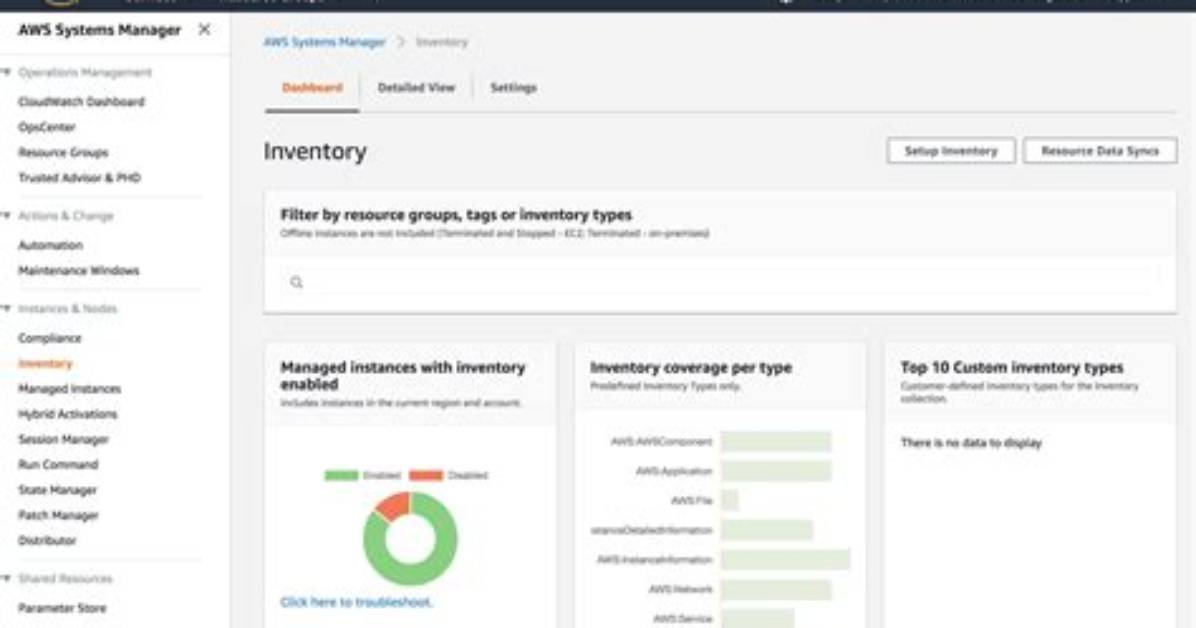The height and width of the screenshot is (628, 1196).
Task: Collapse the Instances & Nodes section
Action: click(x=6, y=309)
